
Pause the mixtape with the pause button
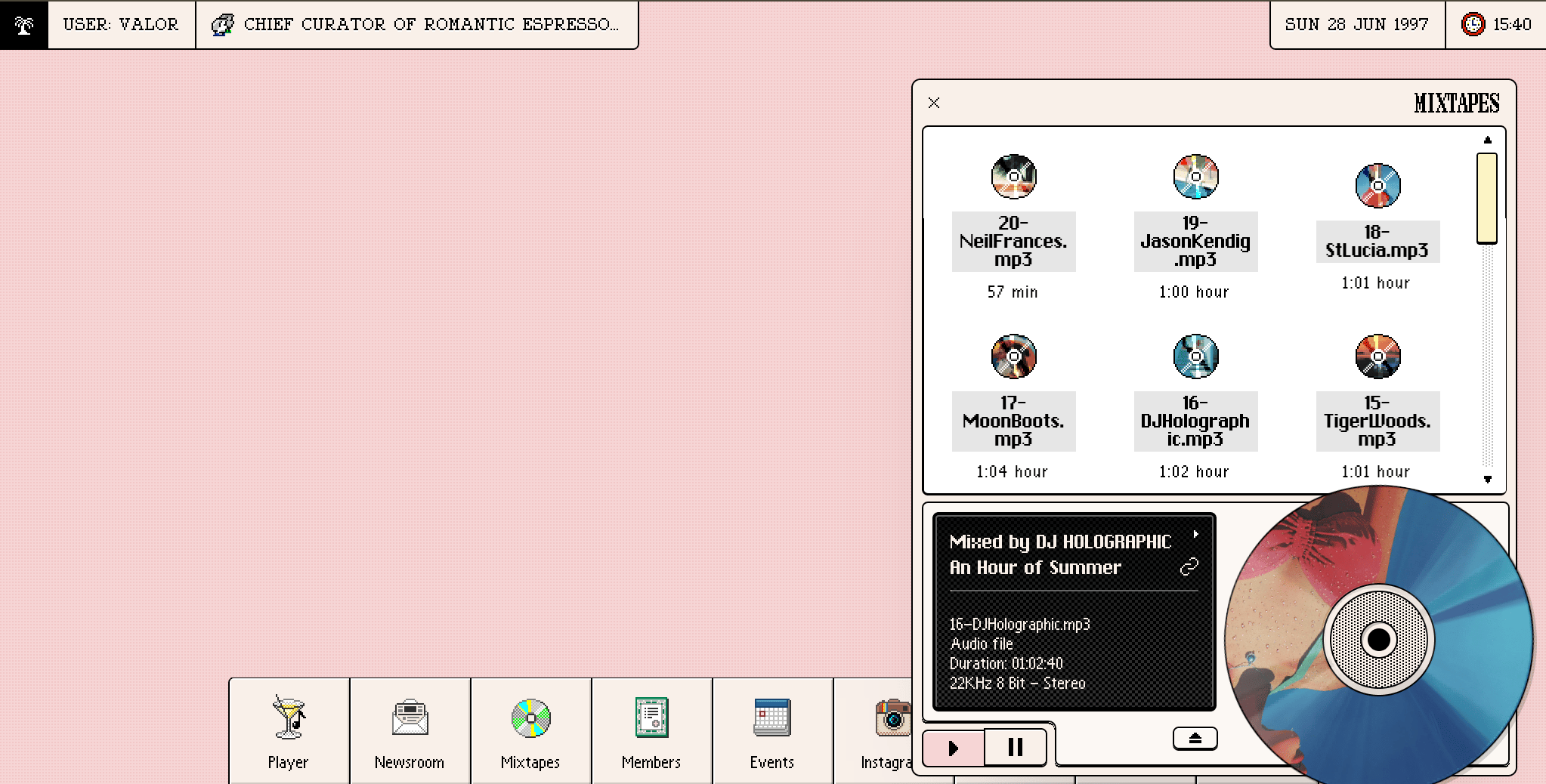coord(1016,748)
